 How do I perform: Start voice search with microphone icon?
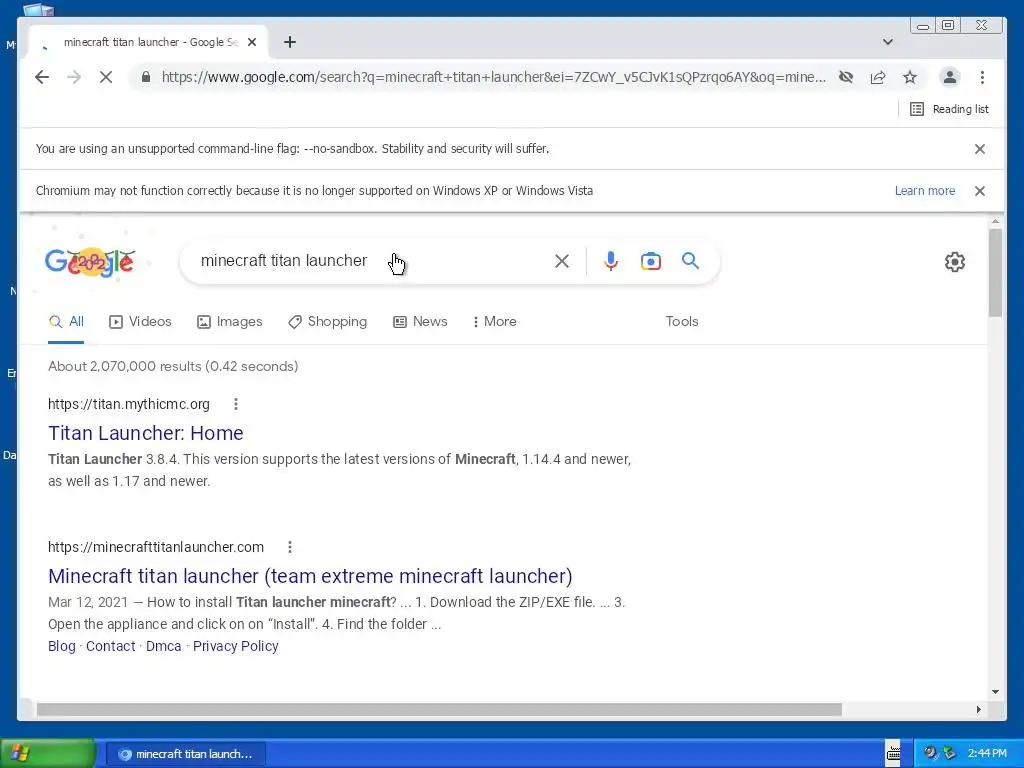point(611,261)
